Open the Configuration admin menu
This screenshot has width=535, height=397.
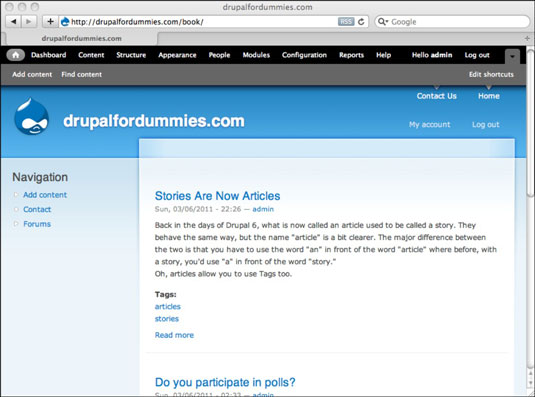click(304, 55)
